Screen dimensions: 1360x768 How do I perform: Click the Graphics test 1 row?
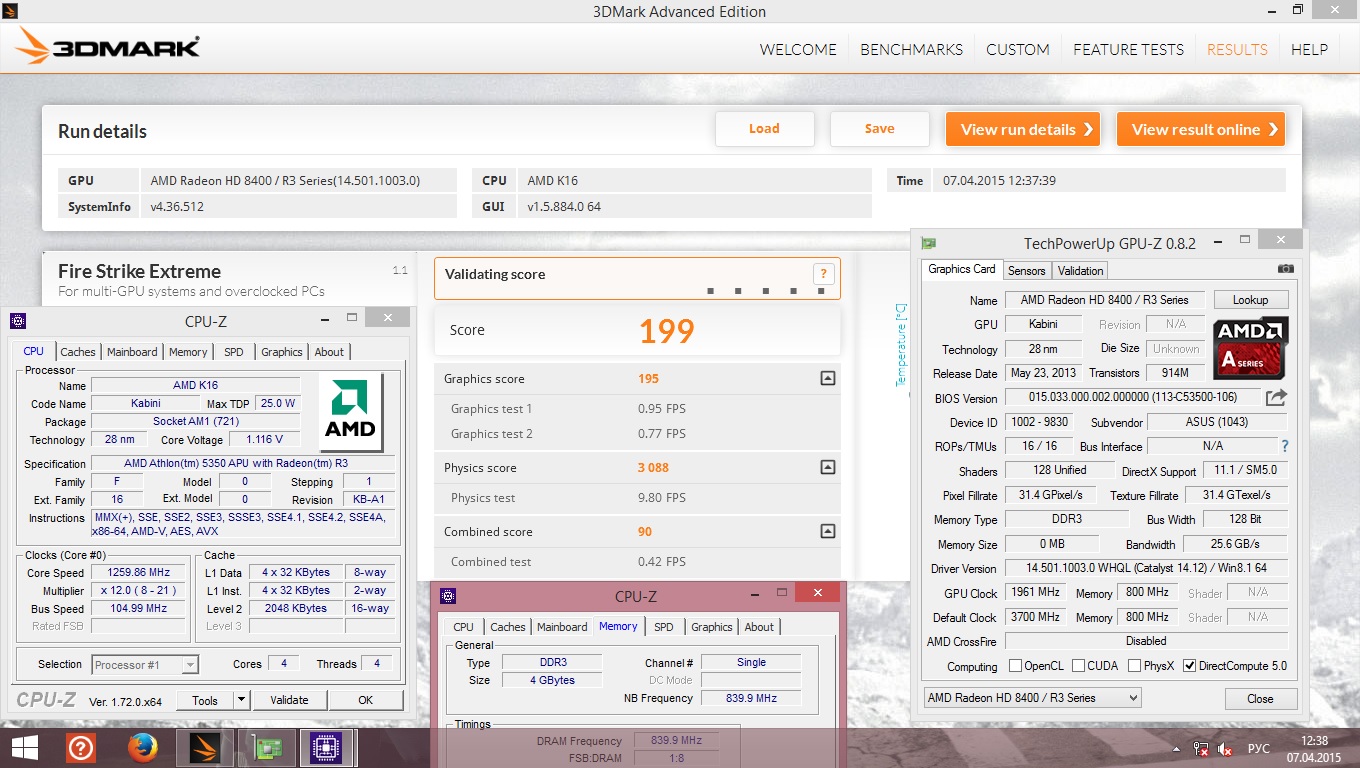point(637,409)
